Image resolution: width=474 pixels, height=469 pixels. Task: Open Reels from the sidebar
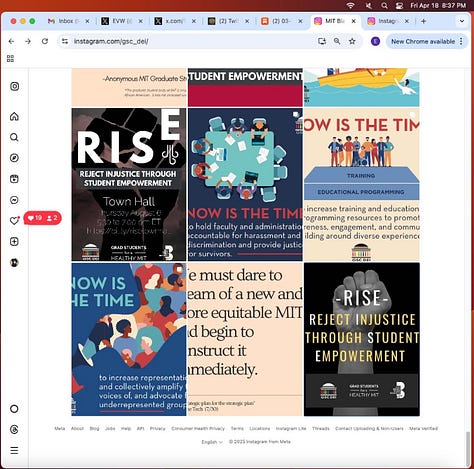[14, 179]
